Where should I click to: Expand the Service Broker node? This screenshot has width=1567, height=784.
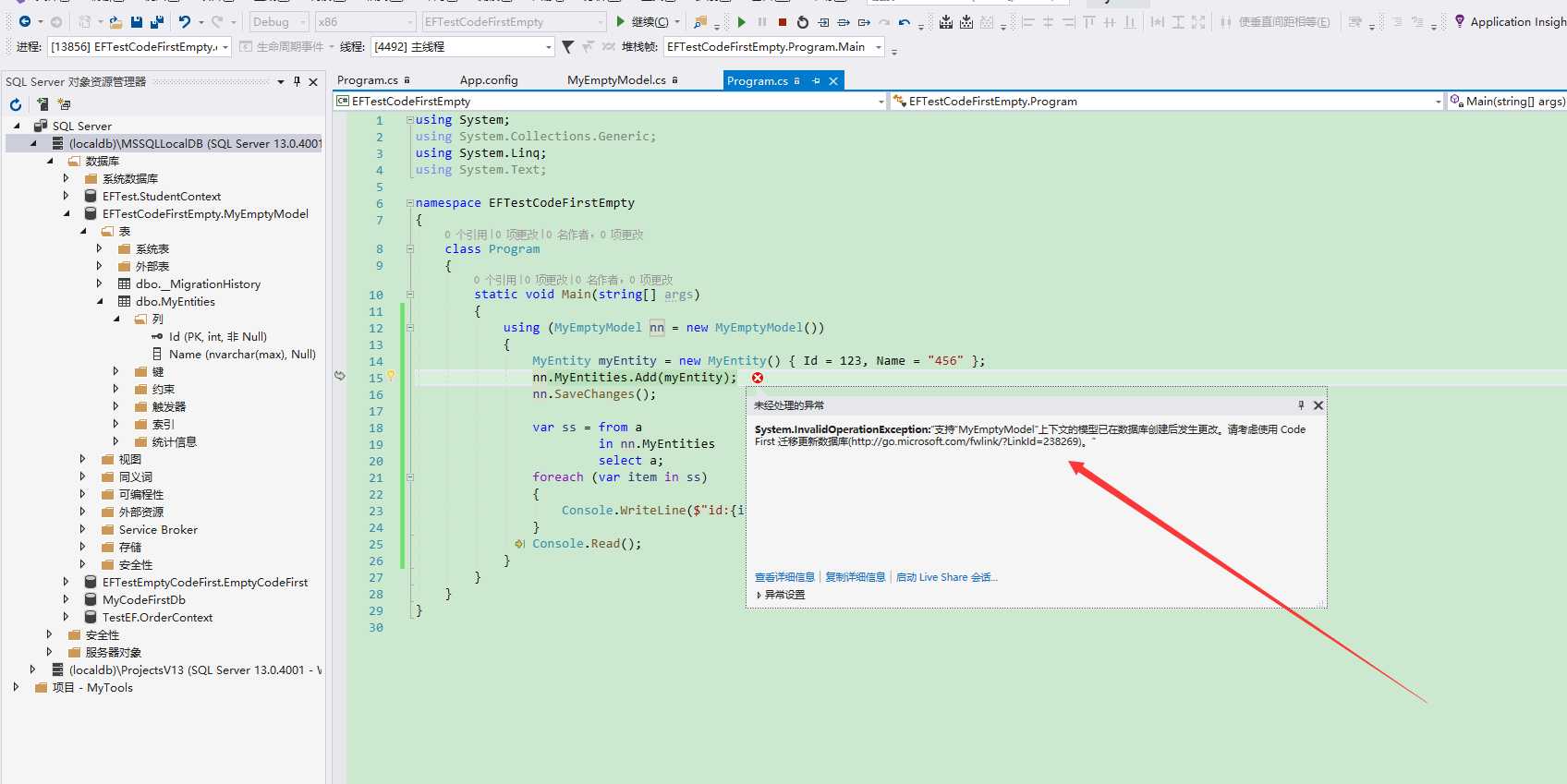82,530
